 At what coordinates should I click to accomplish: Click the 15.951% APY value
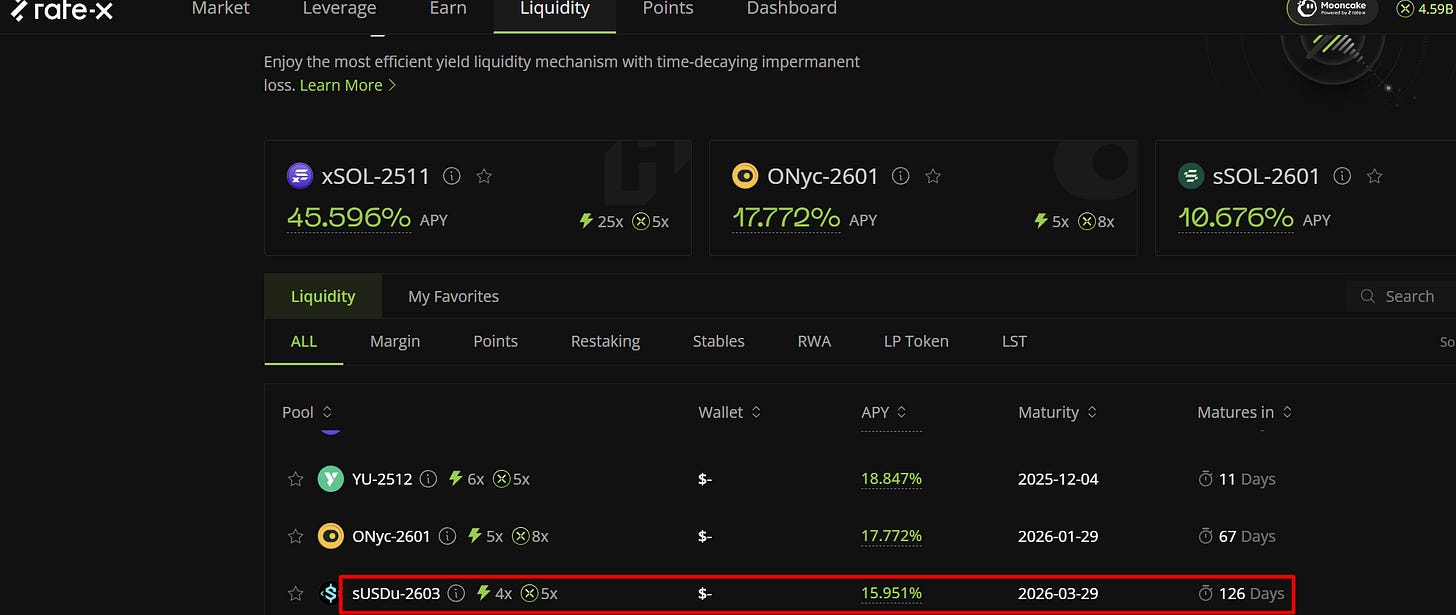click(891, 593)
